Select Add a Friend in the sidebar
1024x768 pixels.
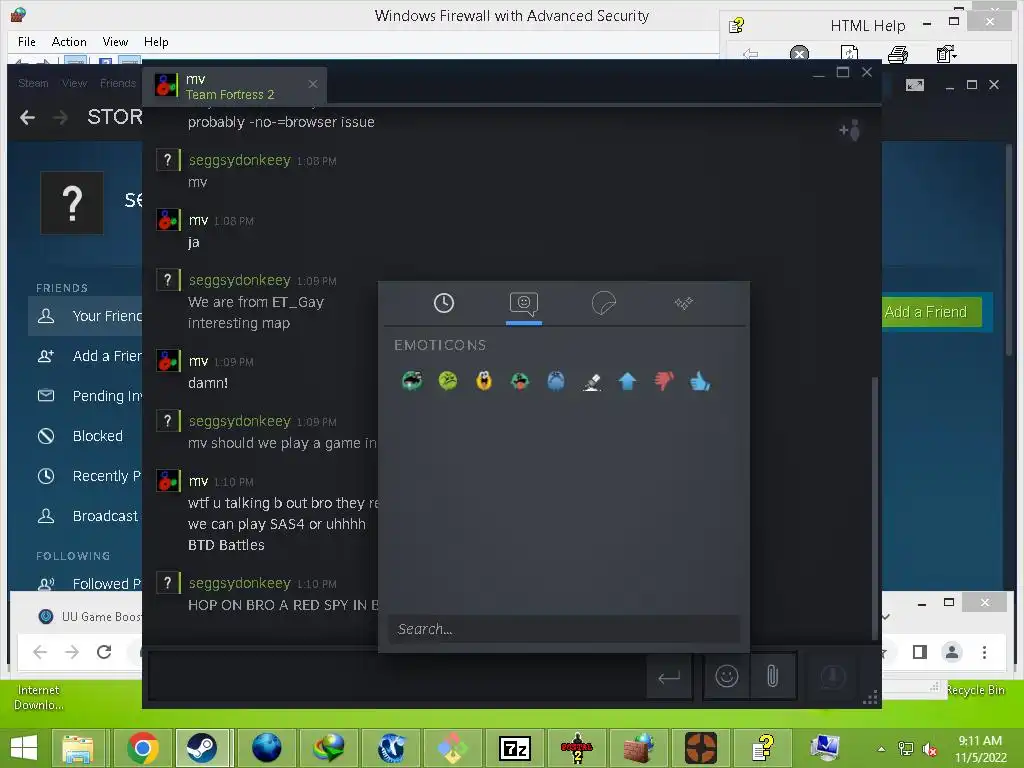tap(86, 356)
